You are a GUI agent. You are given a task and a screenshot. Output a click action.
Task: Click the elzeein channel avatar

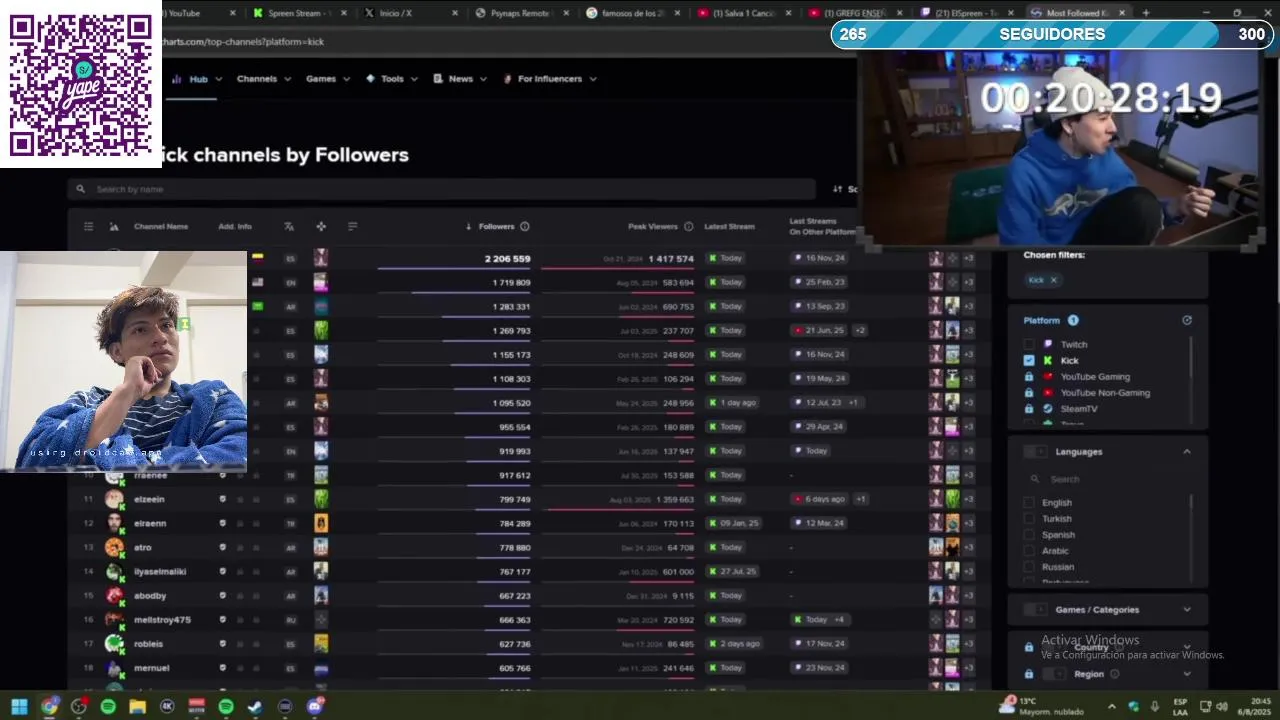(x=114, y=499)
